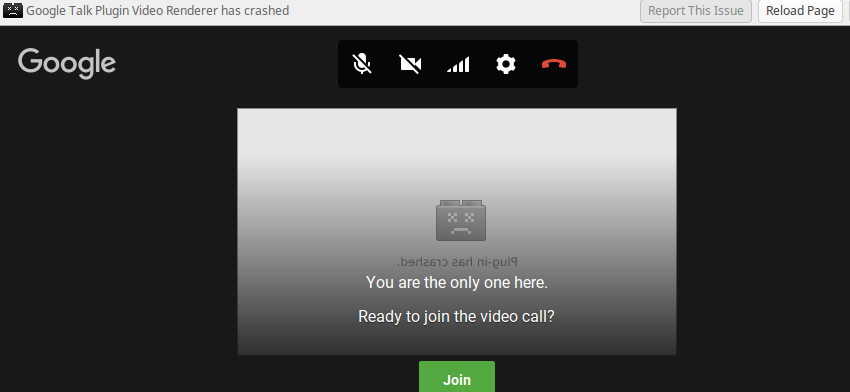850x392 pixels.
Task: Click 'You are the only one here.' text
Action: 457,282
